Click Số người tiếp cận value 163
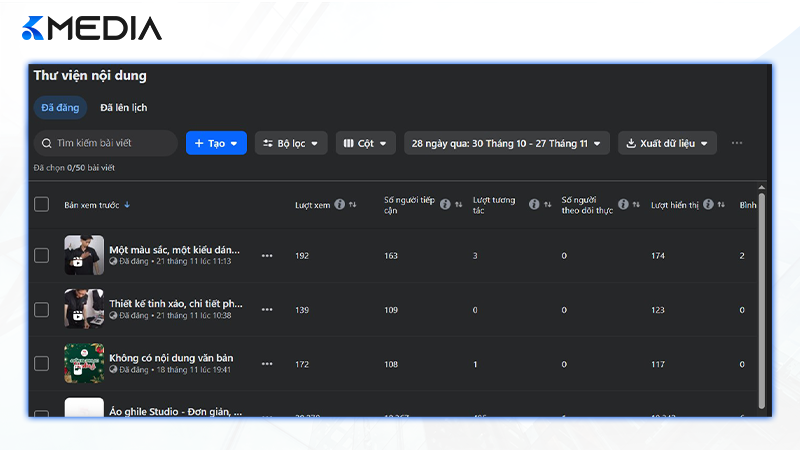800x450 pixels. [391, 256]
